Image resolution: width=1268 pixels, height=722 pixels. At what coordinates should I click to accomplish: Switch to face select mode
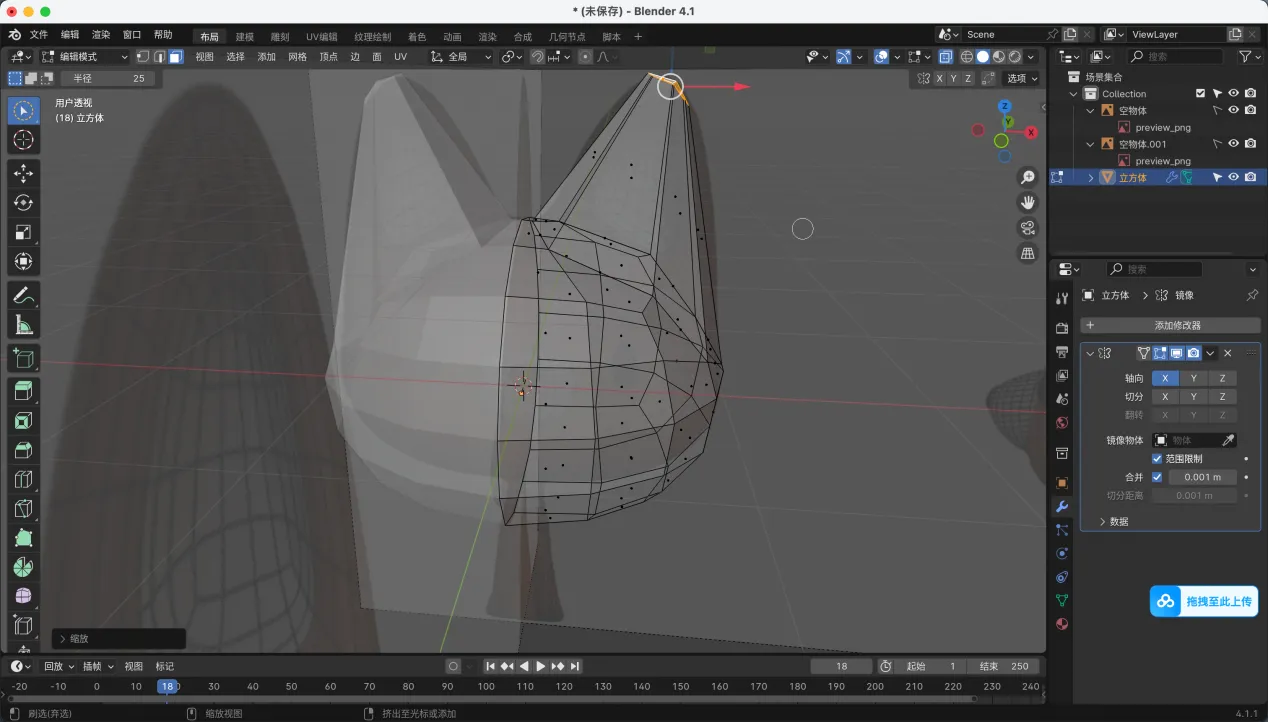pos(175,57)
